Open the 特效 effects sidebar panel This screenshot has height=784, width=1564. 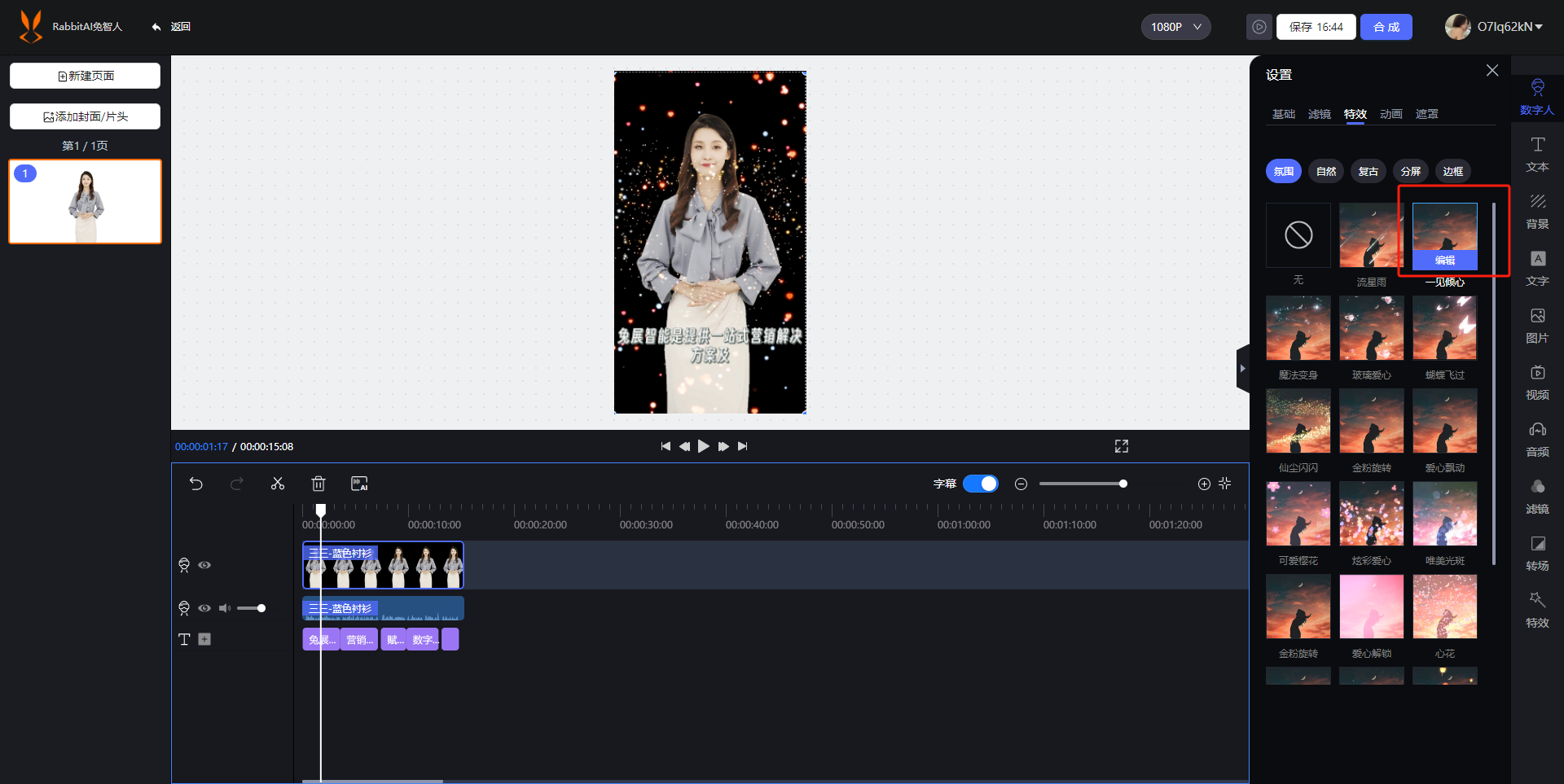[1537, 610]
